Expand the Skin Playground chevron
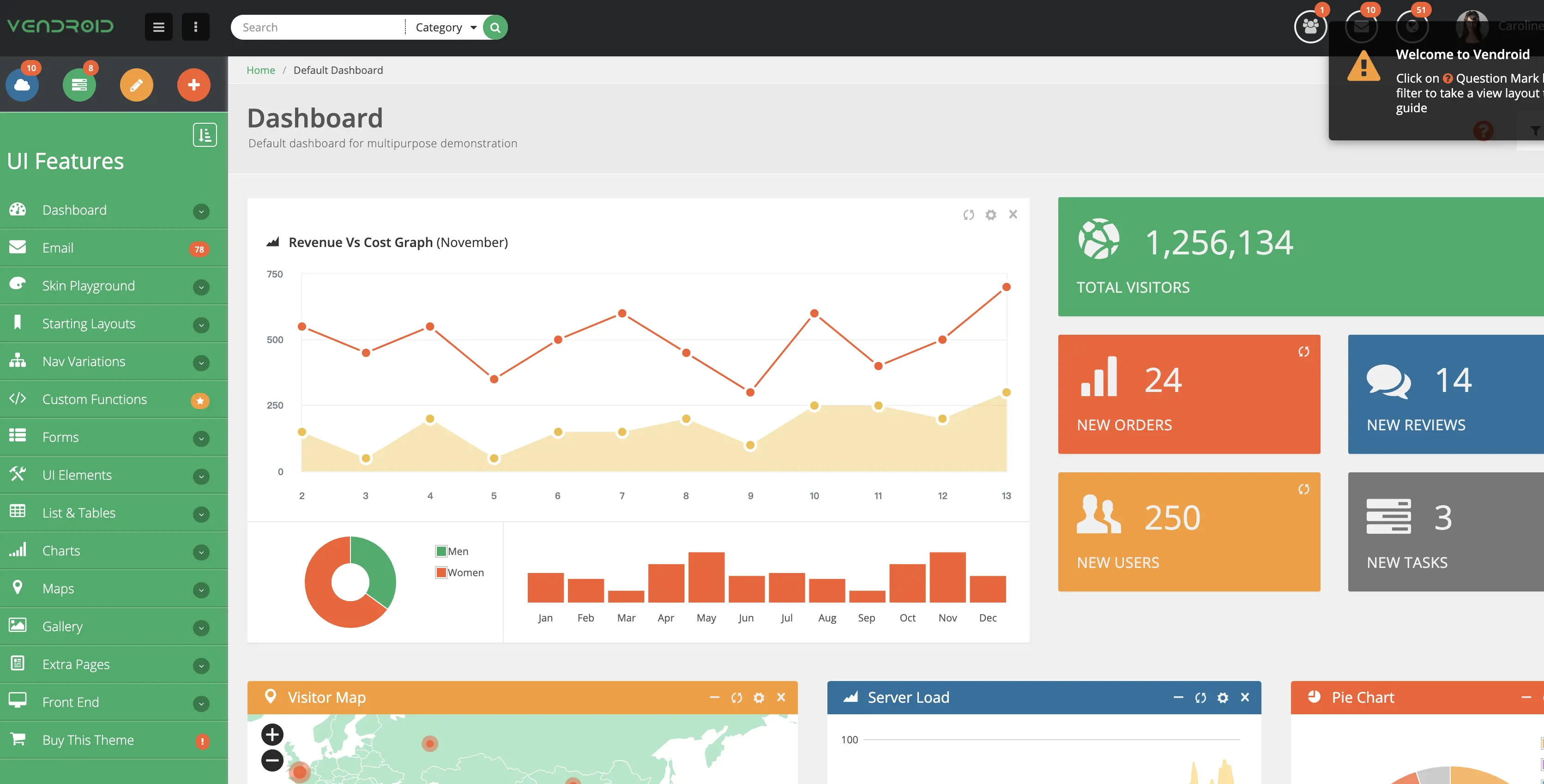 201,287
